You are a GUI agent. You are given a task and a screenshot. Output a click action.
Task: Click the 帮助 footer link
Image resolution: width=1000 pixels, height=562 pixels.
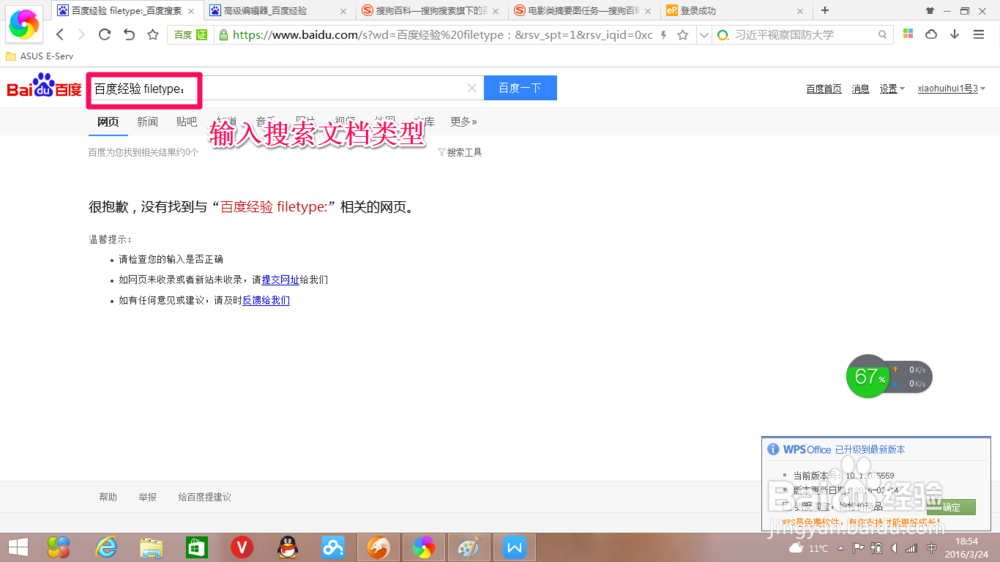tap(108, 497)
